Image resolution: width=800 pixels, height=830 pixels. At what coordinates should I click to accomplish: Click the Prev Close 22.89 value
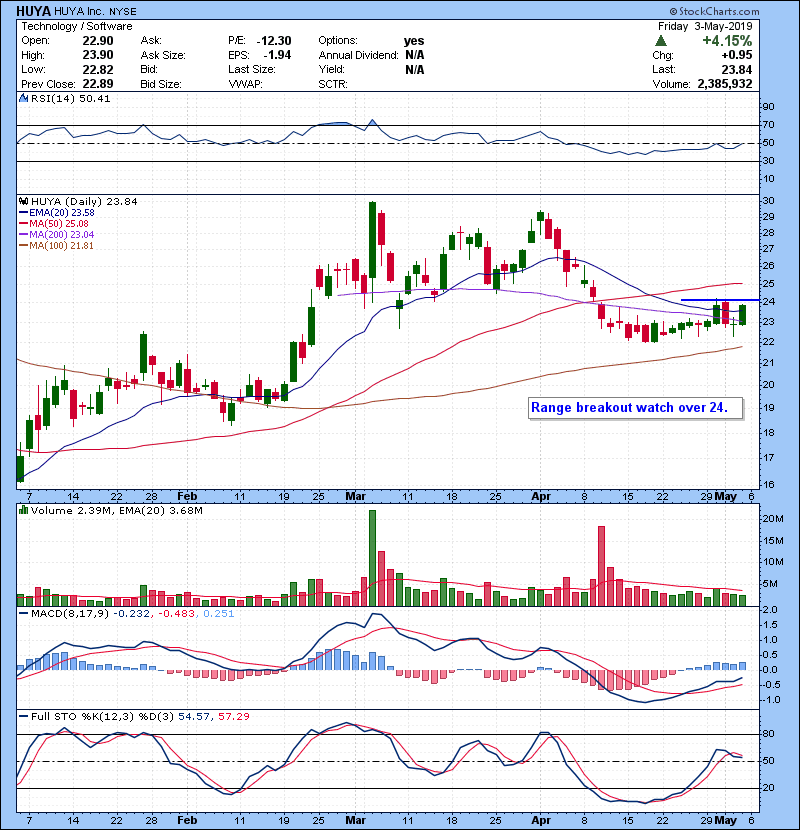coord(98,84)
